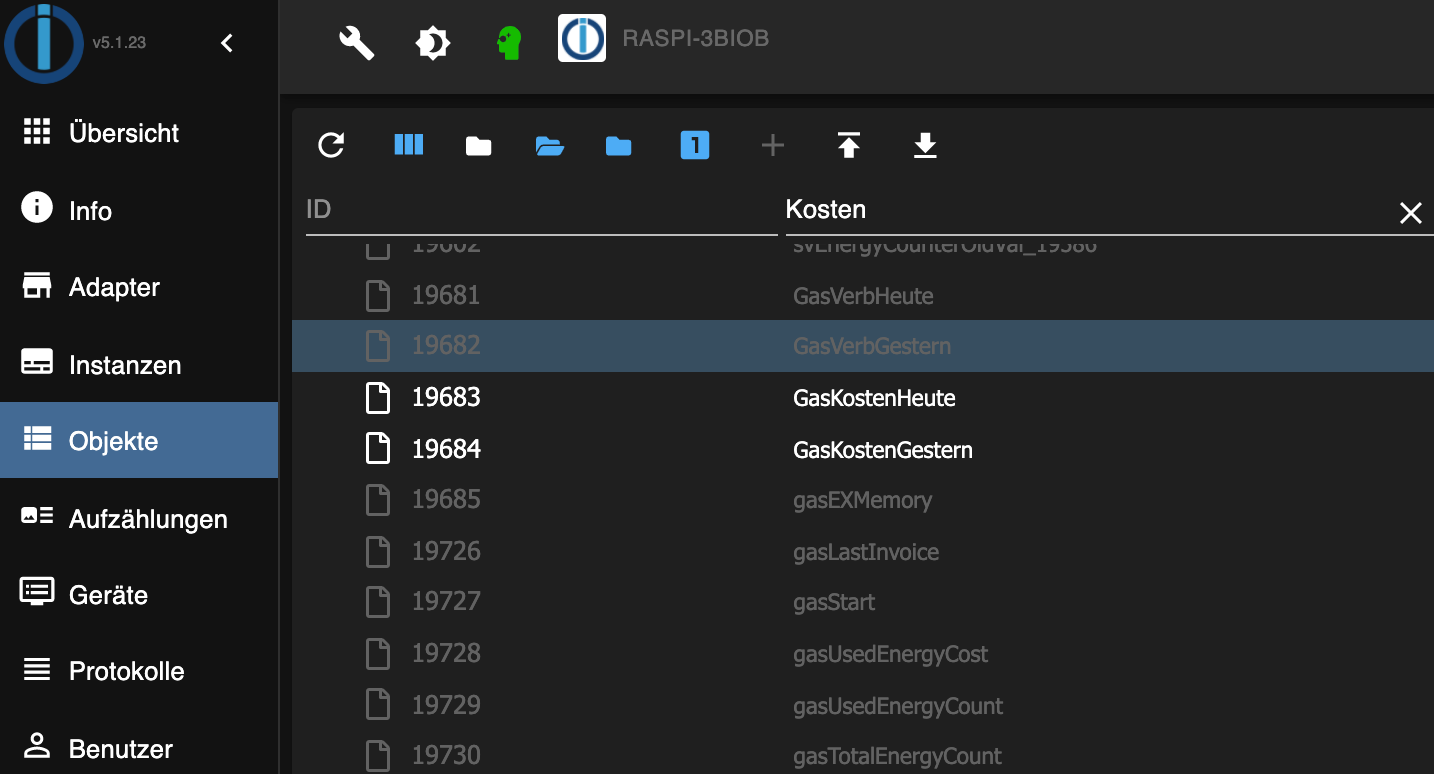Click the blue closed folder toolbar icon
1434x774 pixels.
point(619,146)
